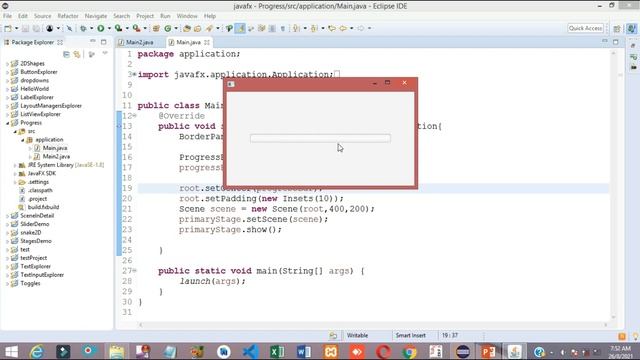Open the Window menu
This screenshot has width=640, height=360.
(187, 16)
